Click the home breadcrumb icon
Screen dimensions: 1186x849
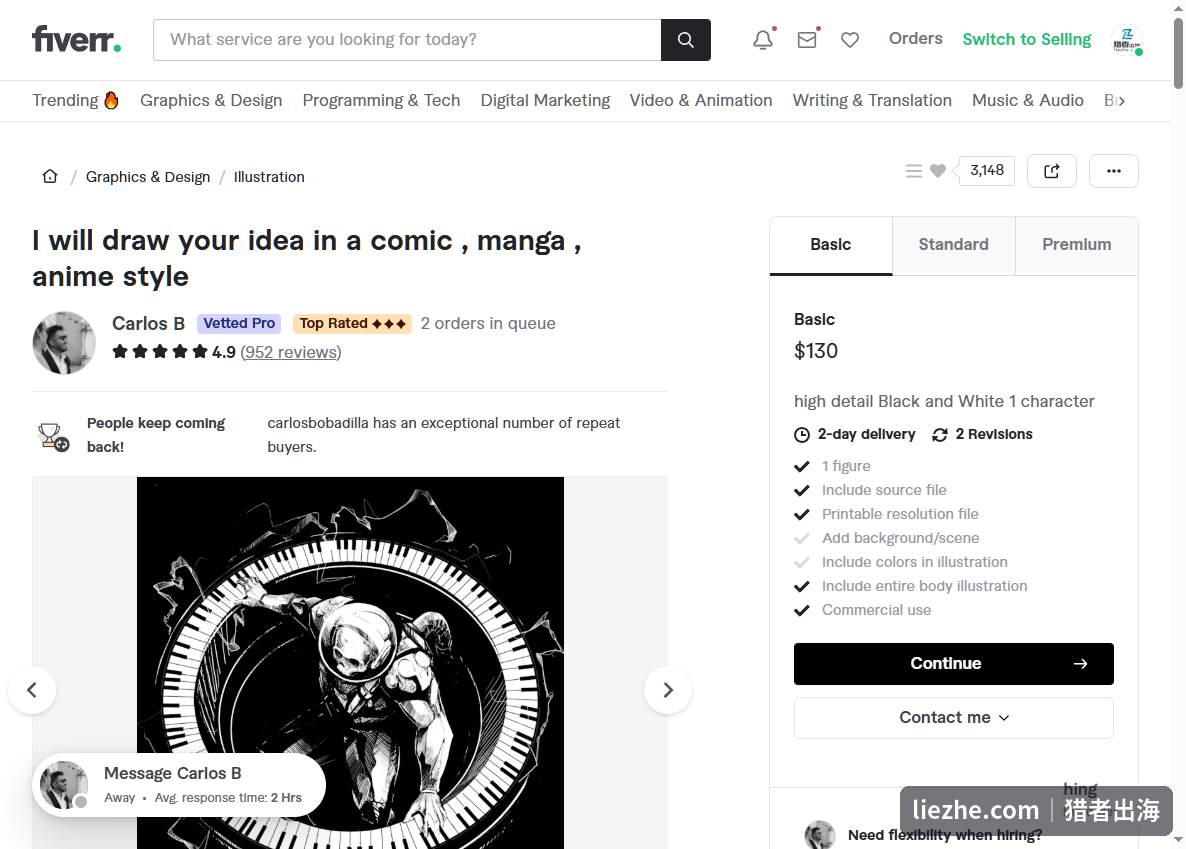50,176
